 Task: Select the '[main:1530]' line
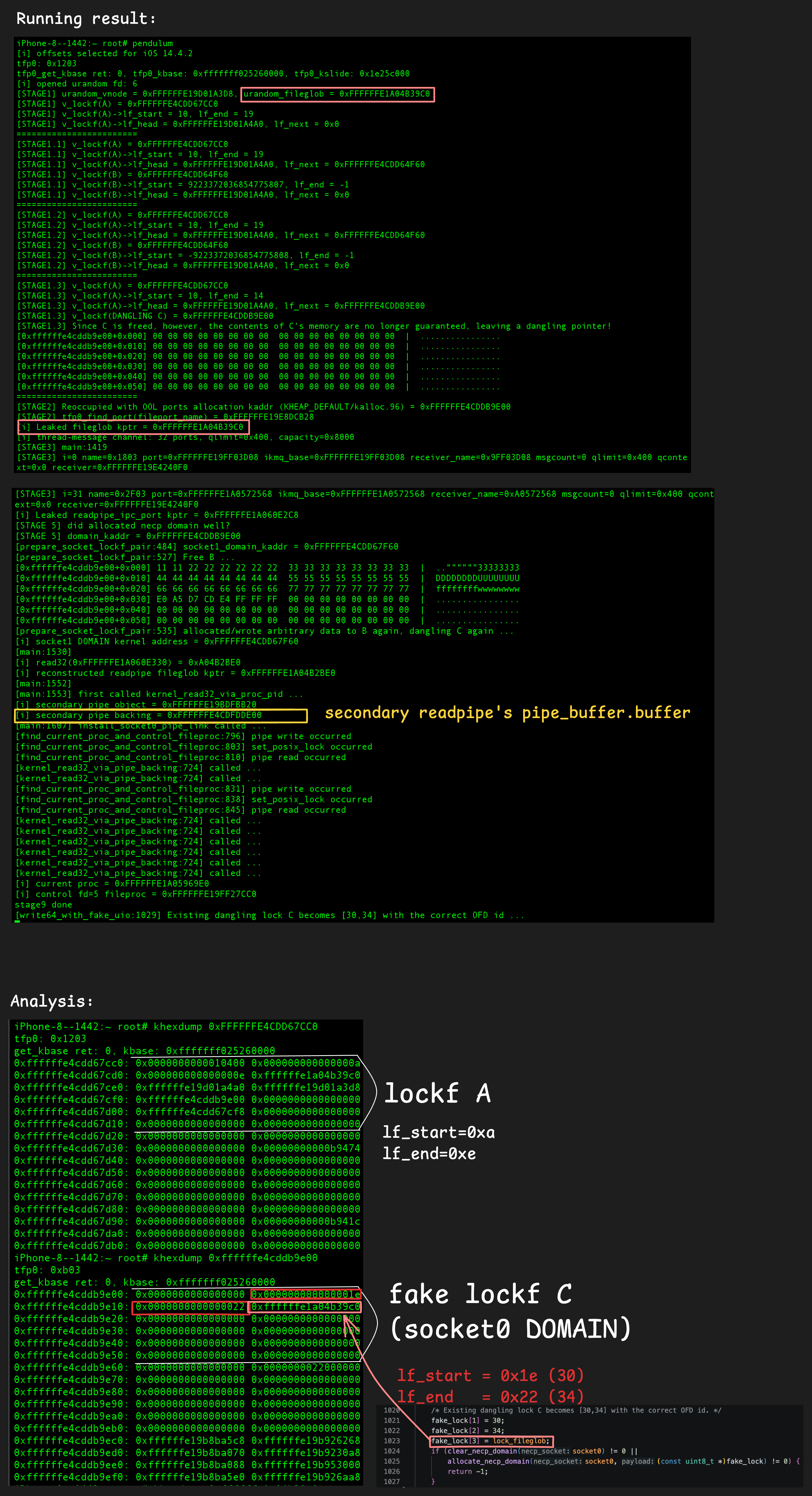tap(44, 652)
